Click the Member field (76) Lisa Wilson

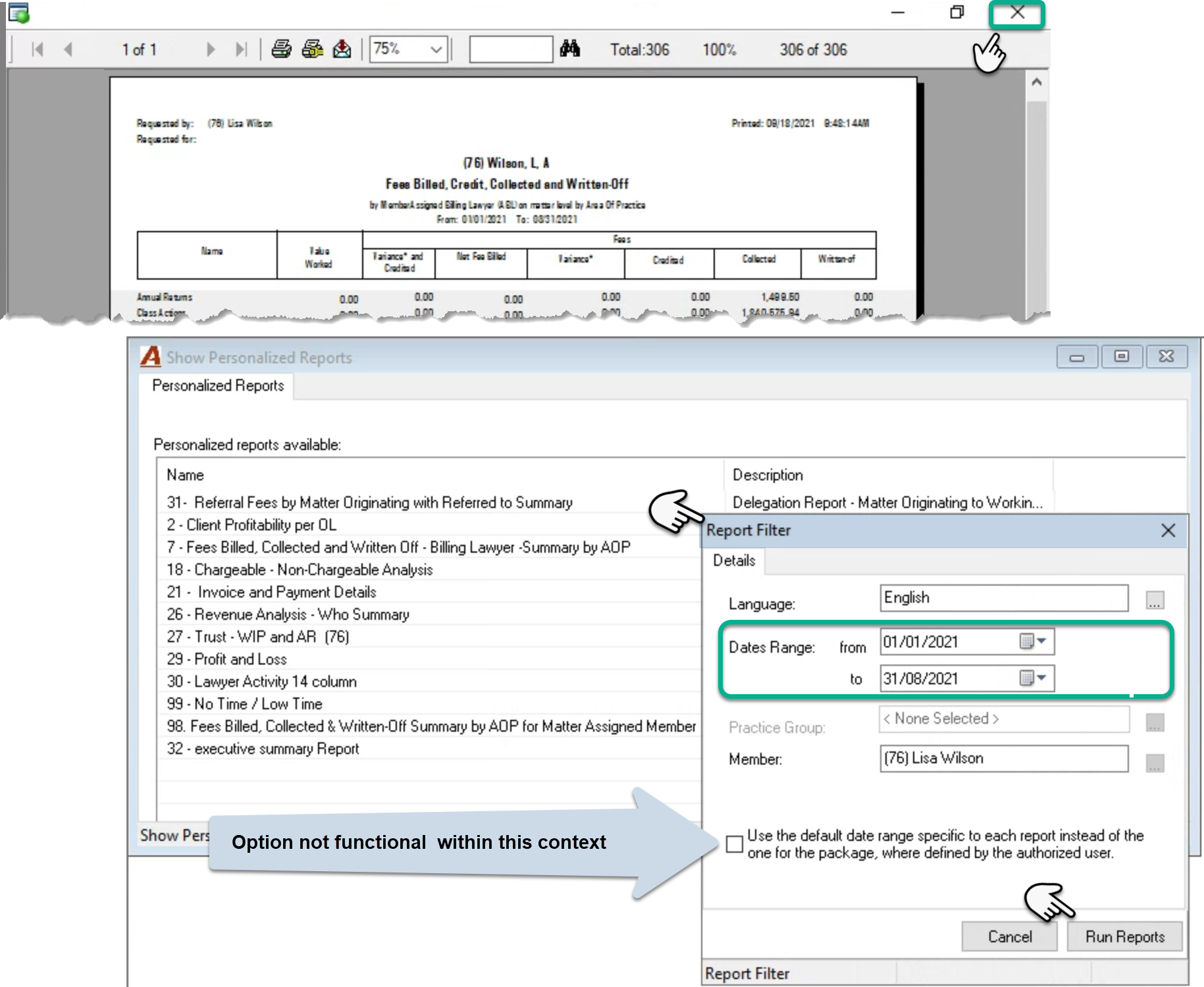click(x=1004, y=758)
